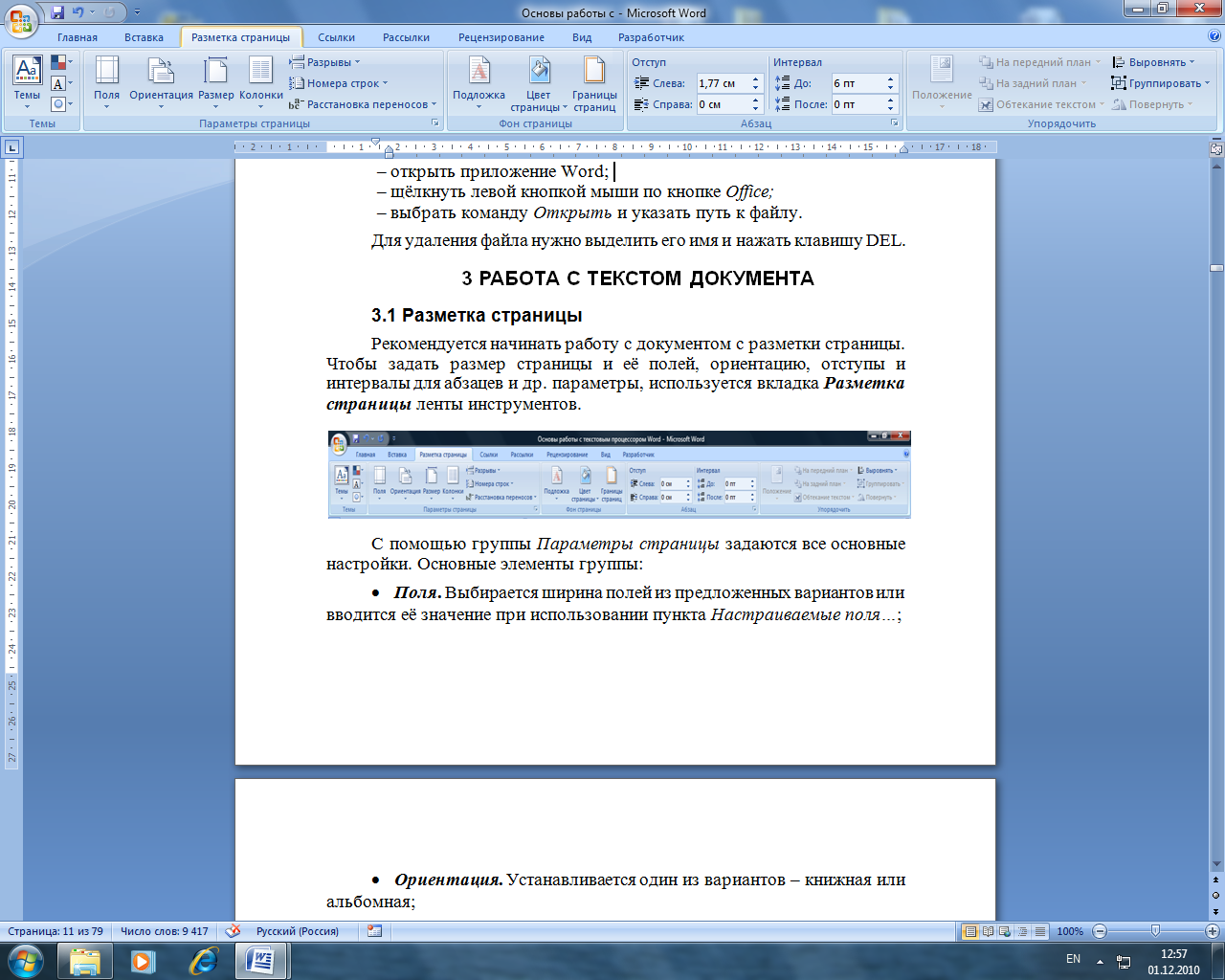Open theme effects dropdown

[62, 103]
